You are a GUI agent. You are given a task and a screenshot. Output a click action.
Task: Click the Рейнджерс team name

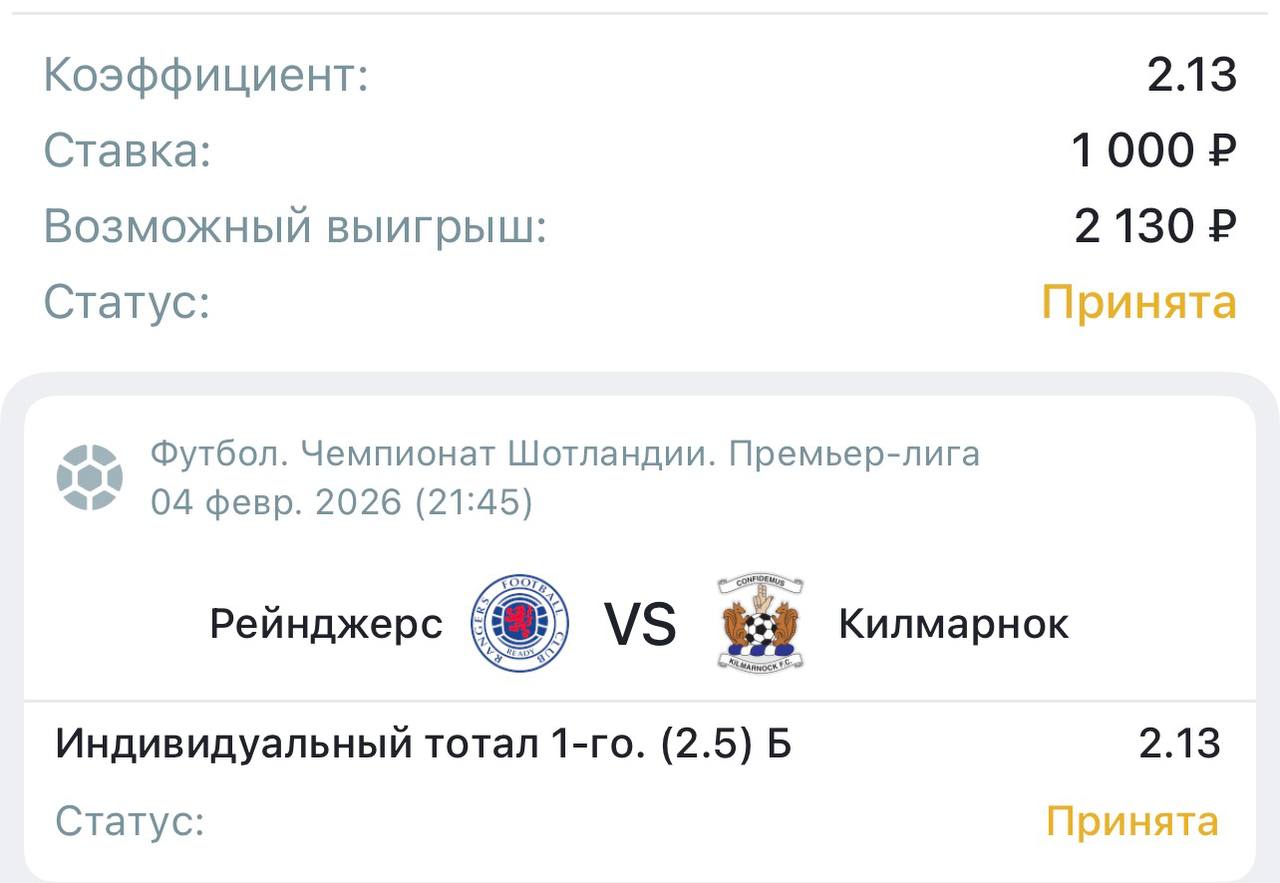pos(326,624)
